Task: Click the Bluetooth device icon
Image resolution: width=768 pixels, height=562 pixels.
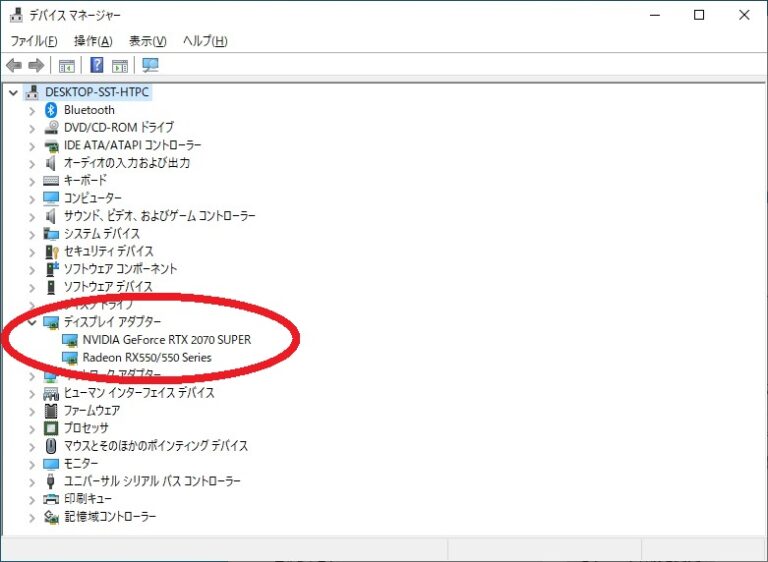Action: [x=52, y=110]
